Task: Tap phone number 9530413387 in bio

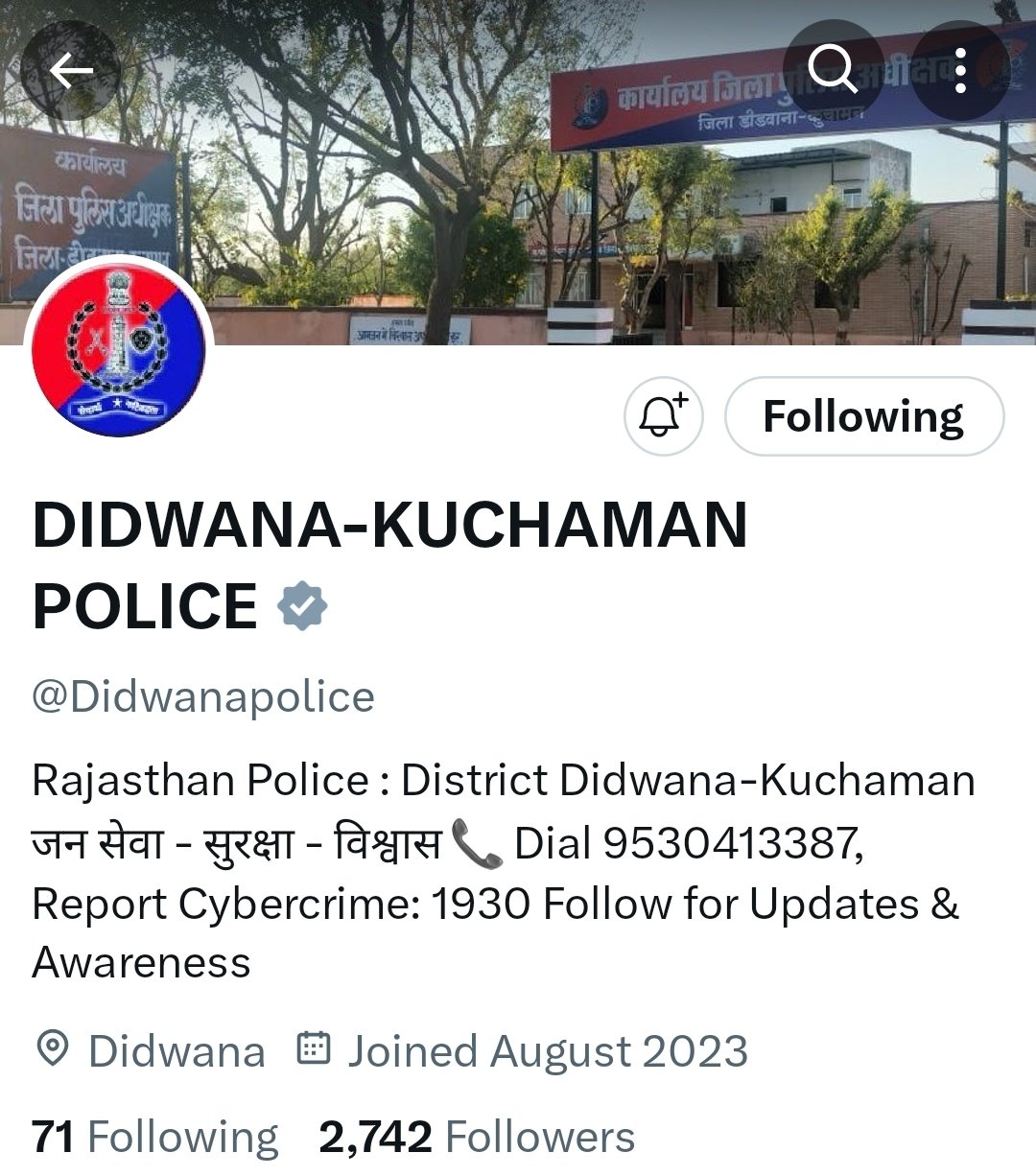Action: [733, 844]
